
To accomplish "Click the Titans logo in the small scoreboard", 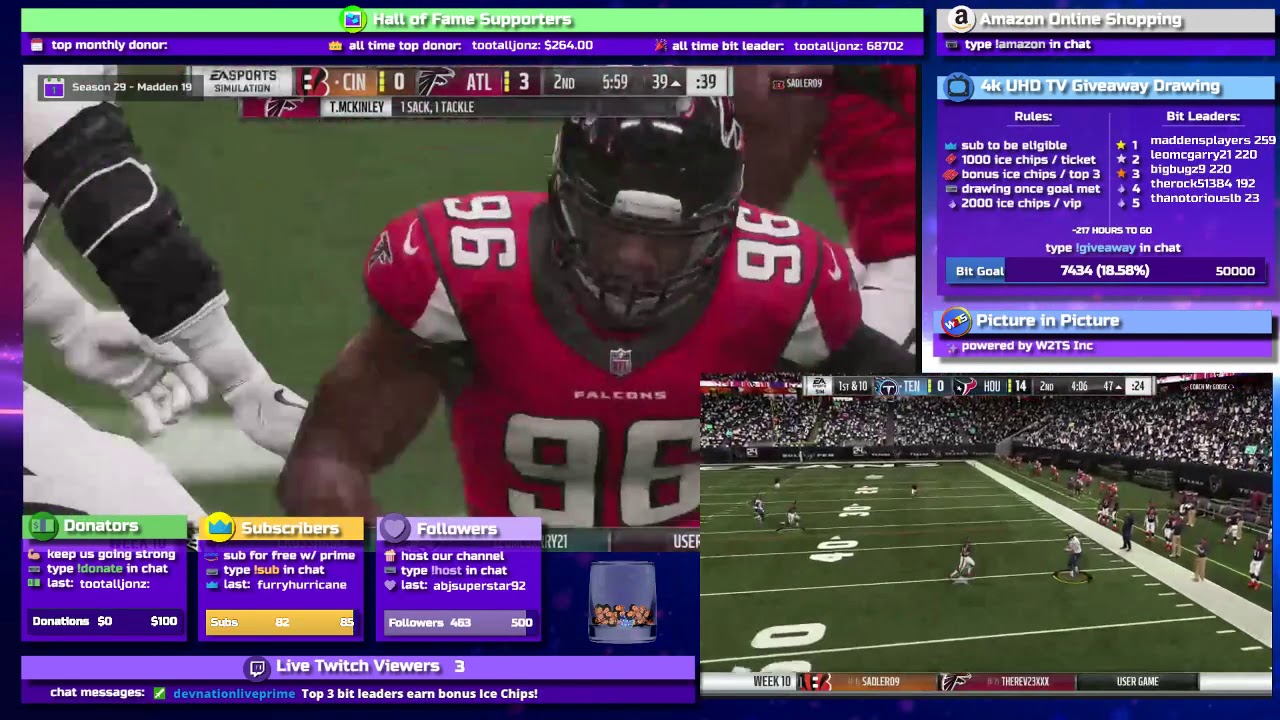I will [887, 387].
